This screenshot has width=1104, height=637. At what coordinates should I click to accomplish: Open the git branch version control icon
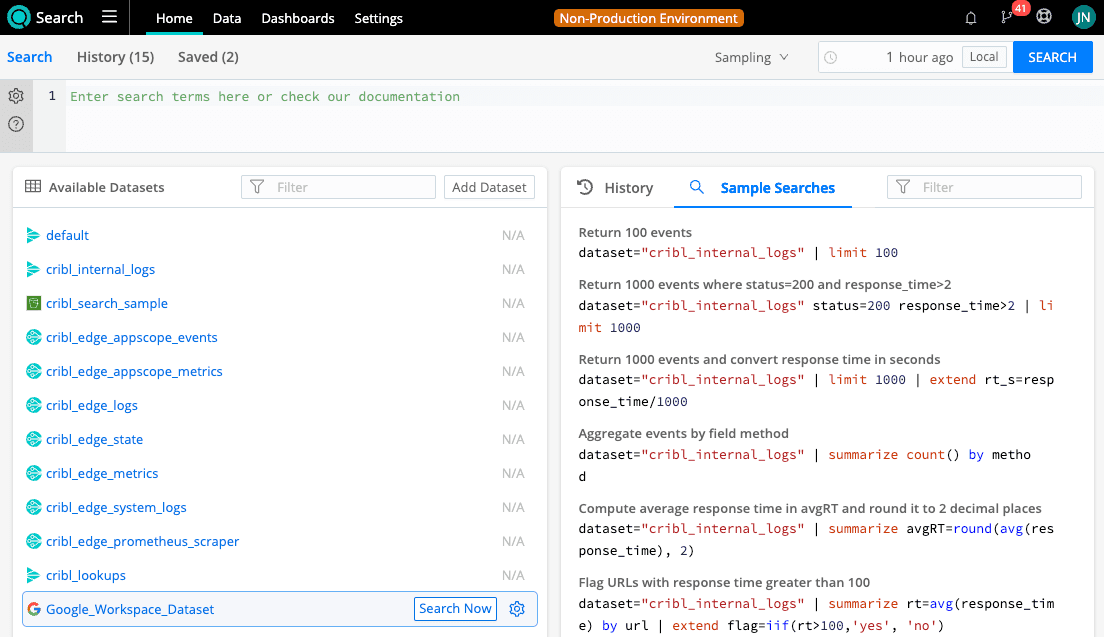[1007, 18]
